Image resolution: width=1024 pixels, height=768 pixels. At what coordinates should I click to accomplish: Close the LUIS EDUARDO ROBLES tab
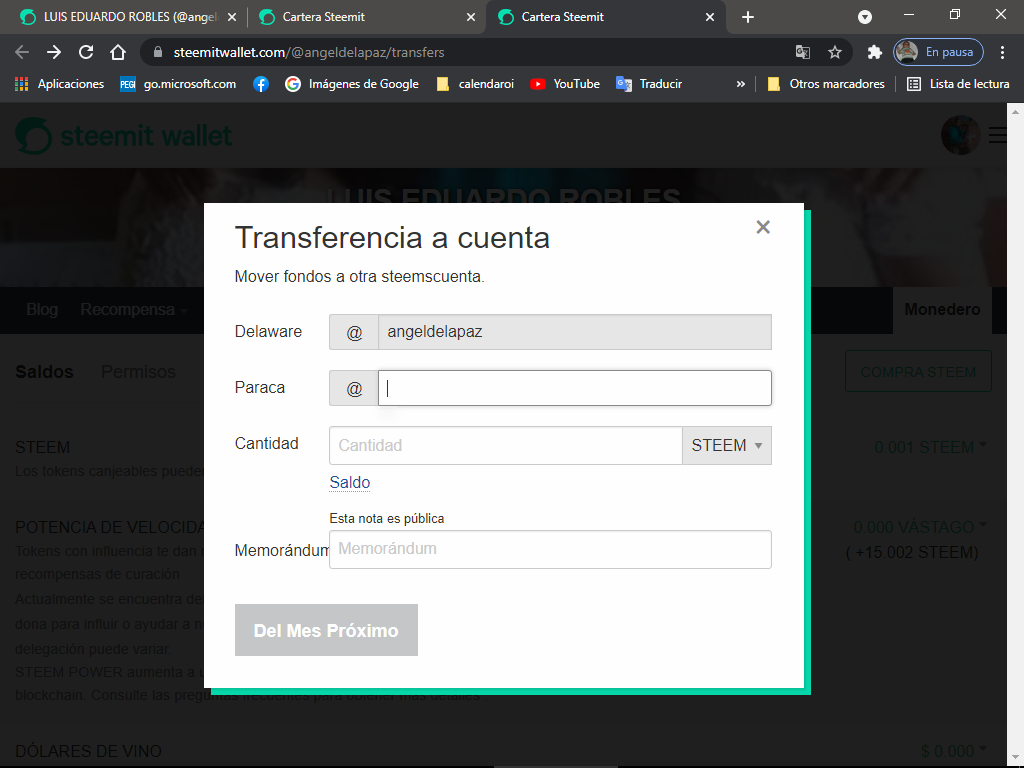pos(232,17)
